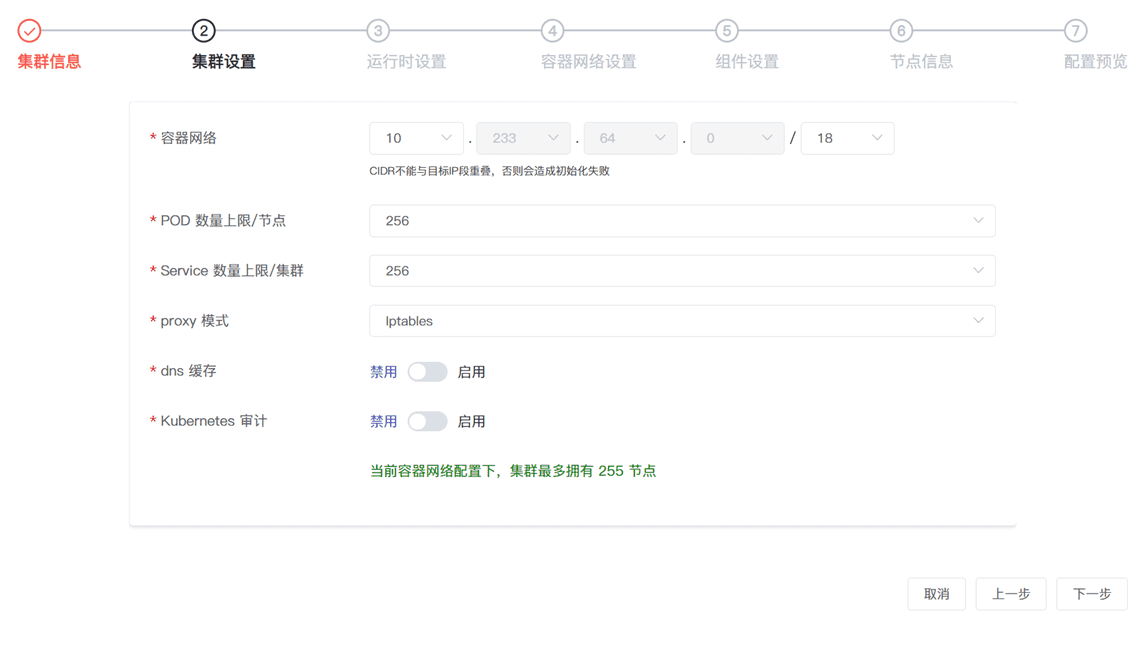Click step 4 circle above 容器网络设置
The height and width of the screenshot is (656, 1144).
pos(552,31)
